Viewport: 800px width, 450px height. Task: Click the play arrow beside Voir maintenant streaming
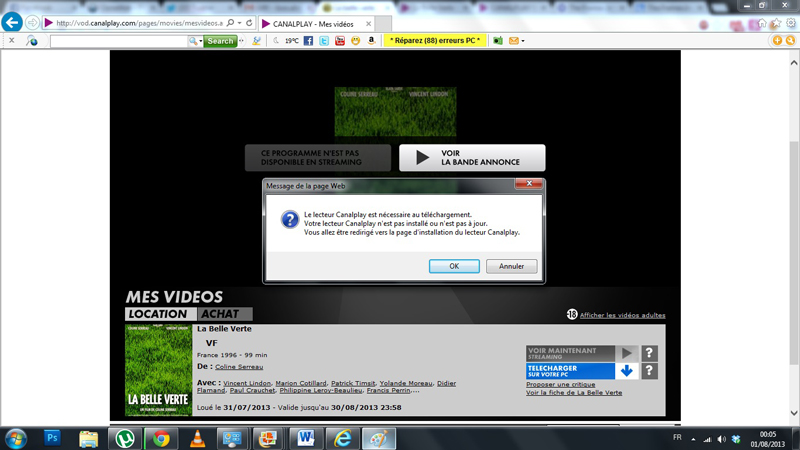pos(627,353)
